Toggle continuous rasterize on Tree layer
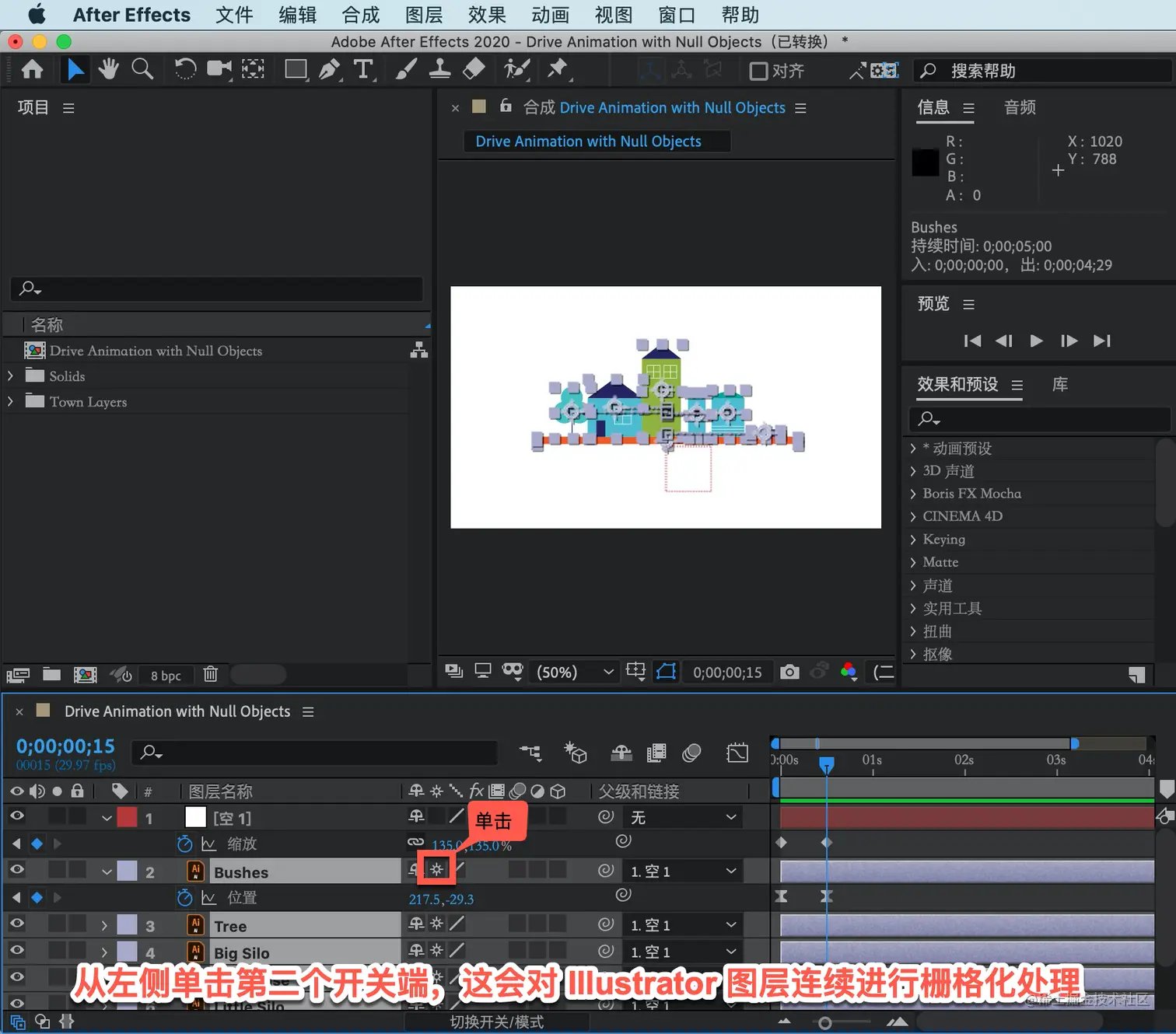 [x=437, y=924]
